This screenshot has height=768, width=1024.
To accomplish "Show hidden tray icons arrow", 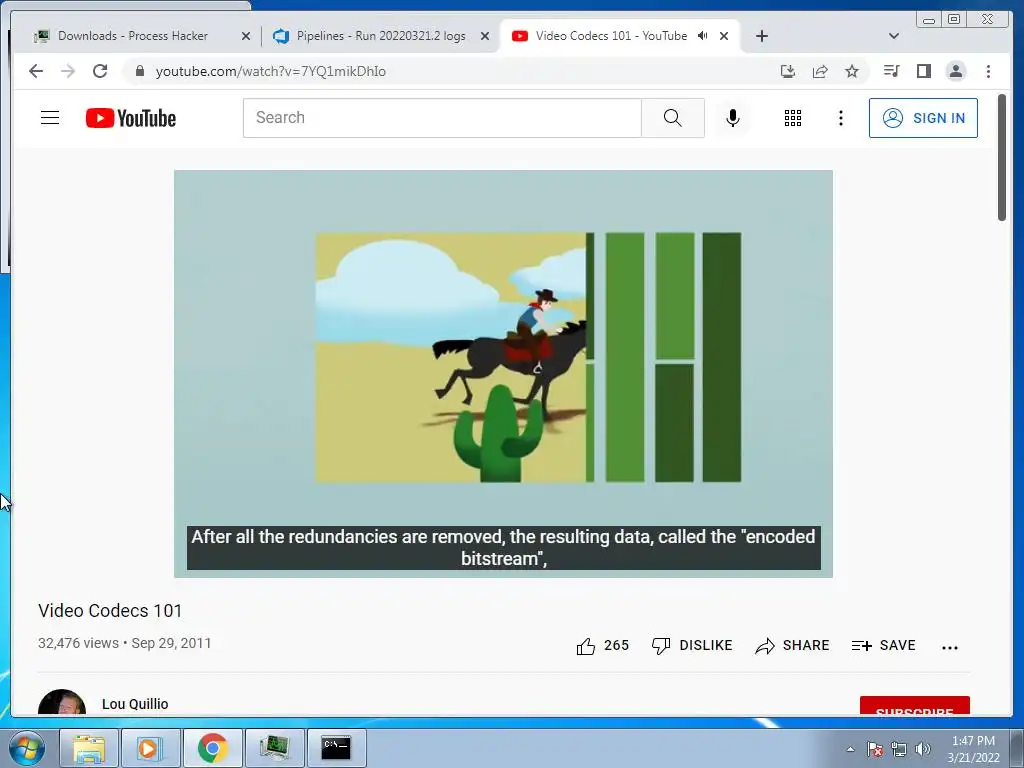I will [x=850, y=749].
